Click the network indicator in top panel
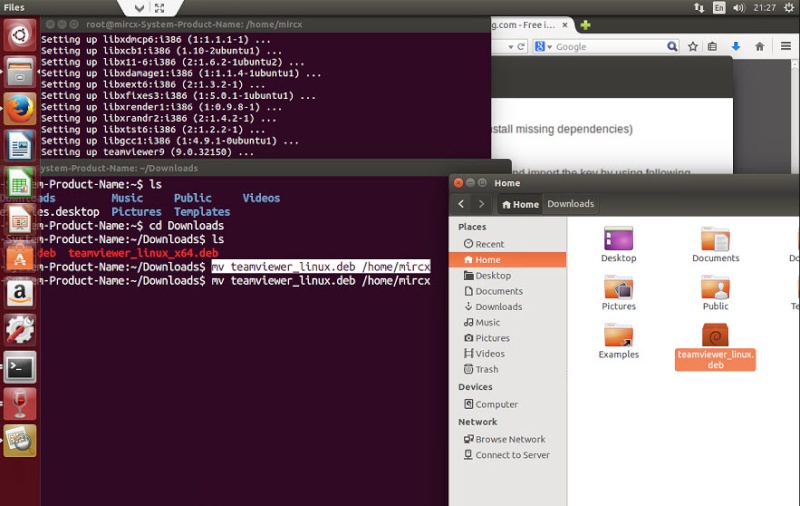 click(699, 7)
